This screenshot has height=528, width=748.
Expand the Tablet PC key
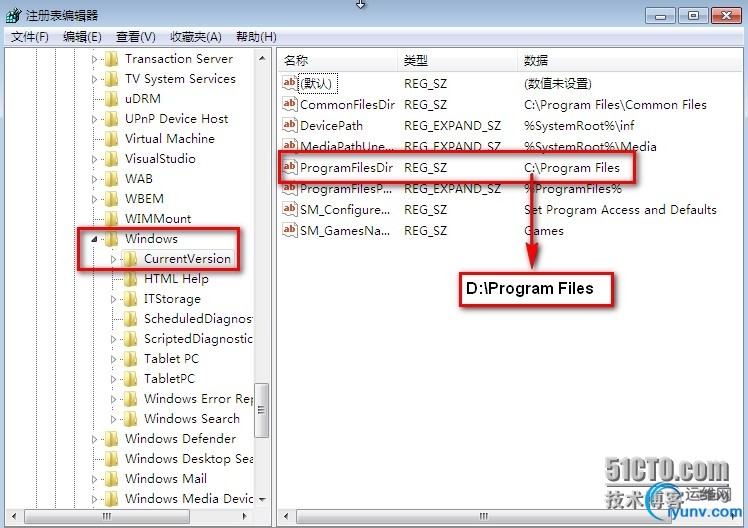pos(113,359)
